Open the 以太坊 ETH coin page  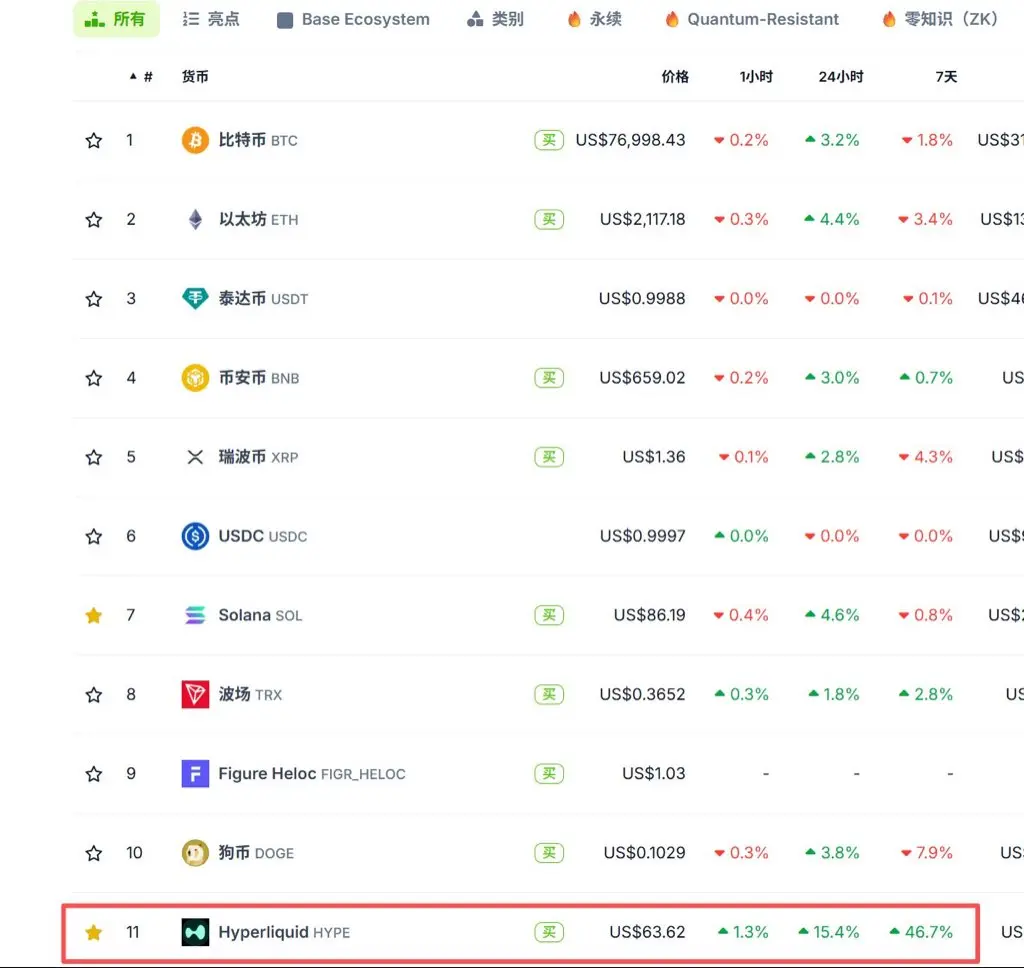259,219
